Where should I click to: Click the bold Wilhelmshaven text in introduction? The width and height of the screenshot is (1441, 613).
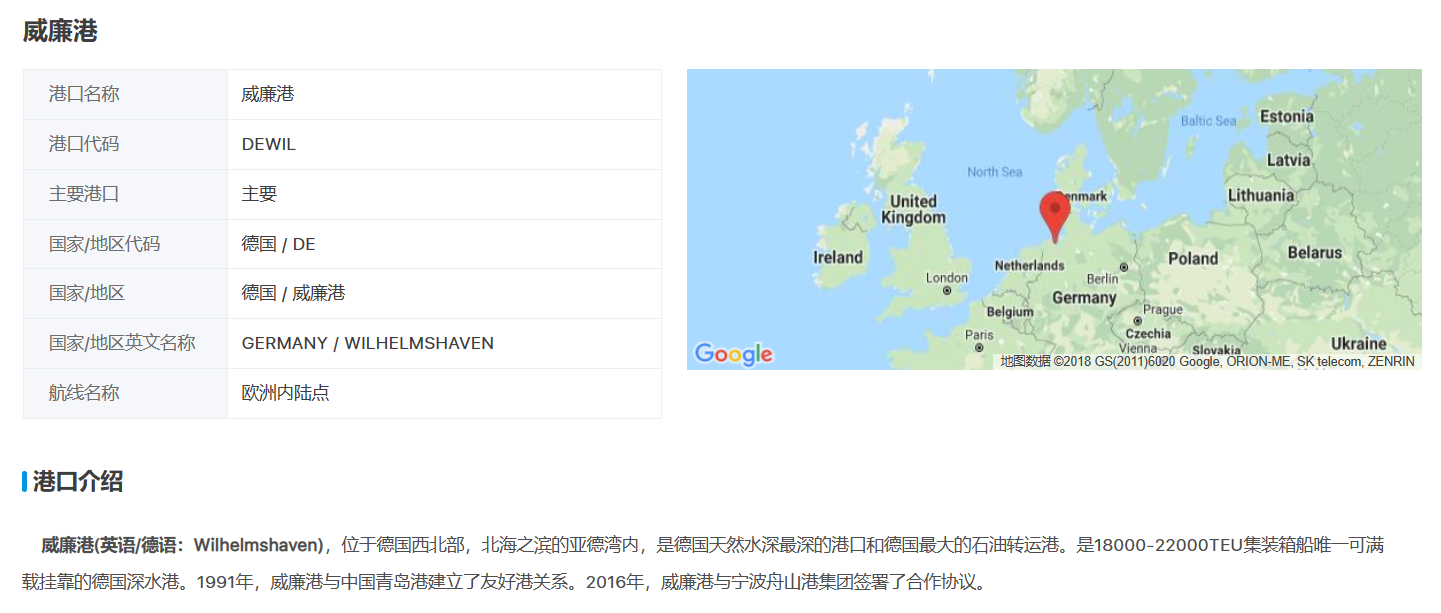(258, 546)
